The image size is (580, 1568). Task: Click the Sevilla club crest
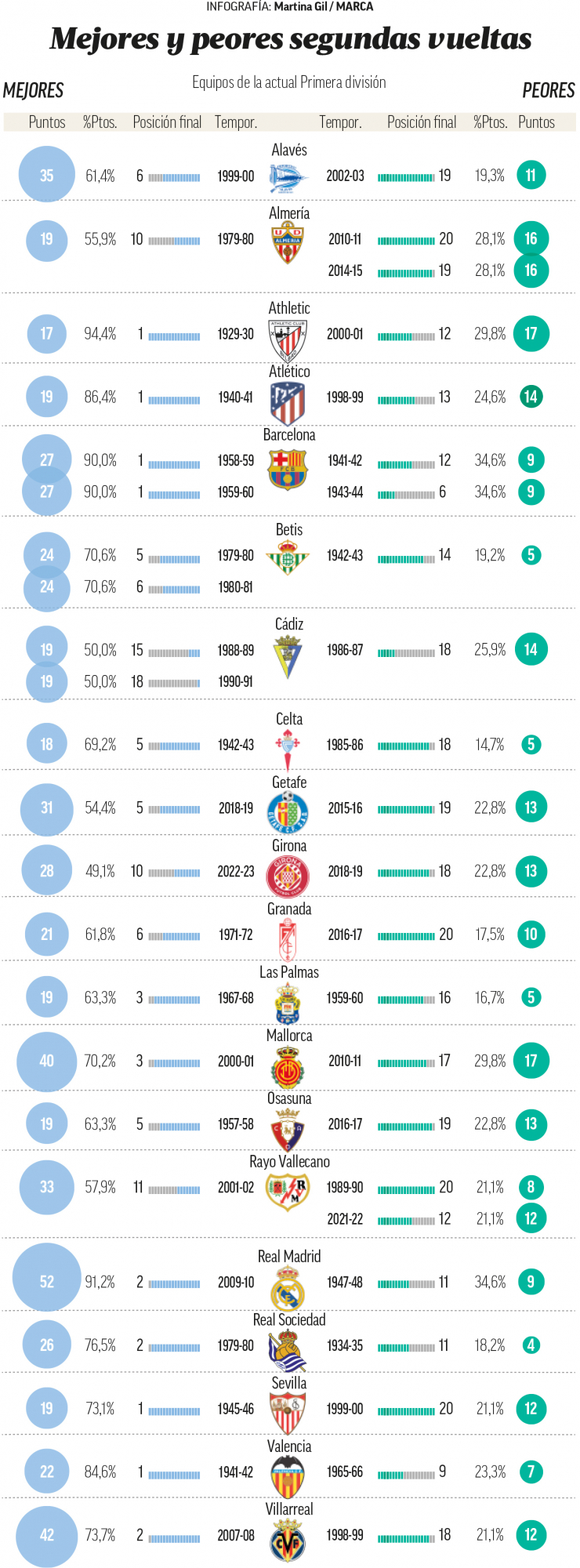pos(288,1414)
